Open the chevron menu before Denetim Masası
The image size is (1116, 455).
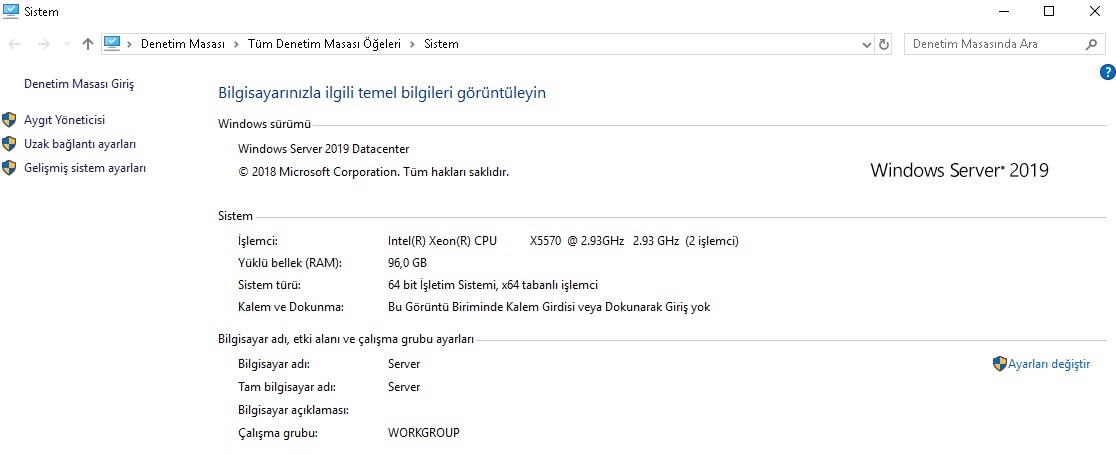click(130, 44)
